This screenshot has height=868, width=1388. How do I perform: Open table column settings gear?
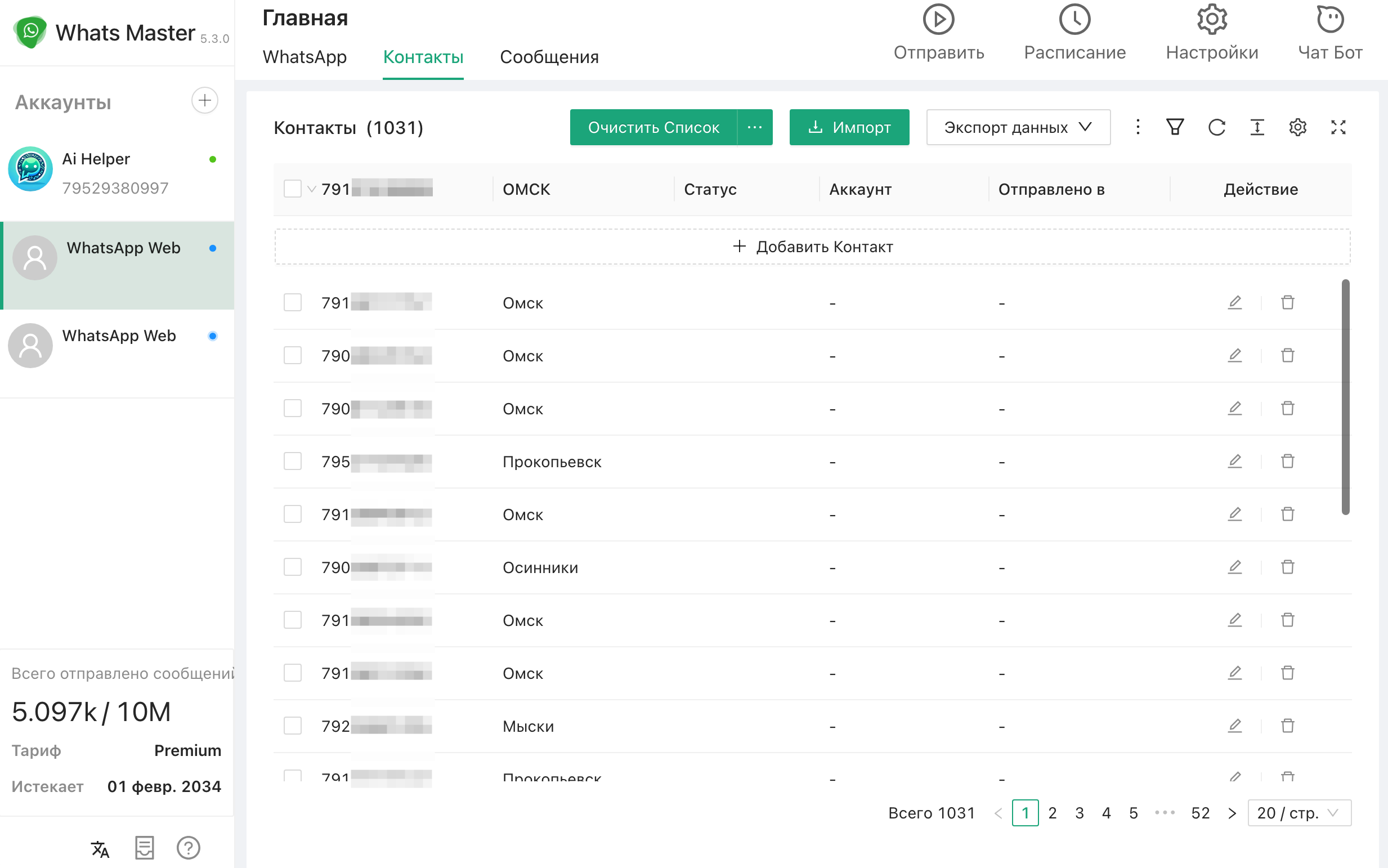[1297, 127]
